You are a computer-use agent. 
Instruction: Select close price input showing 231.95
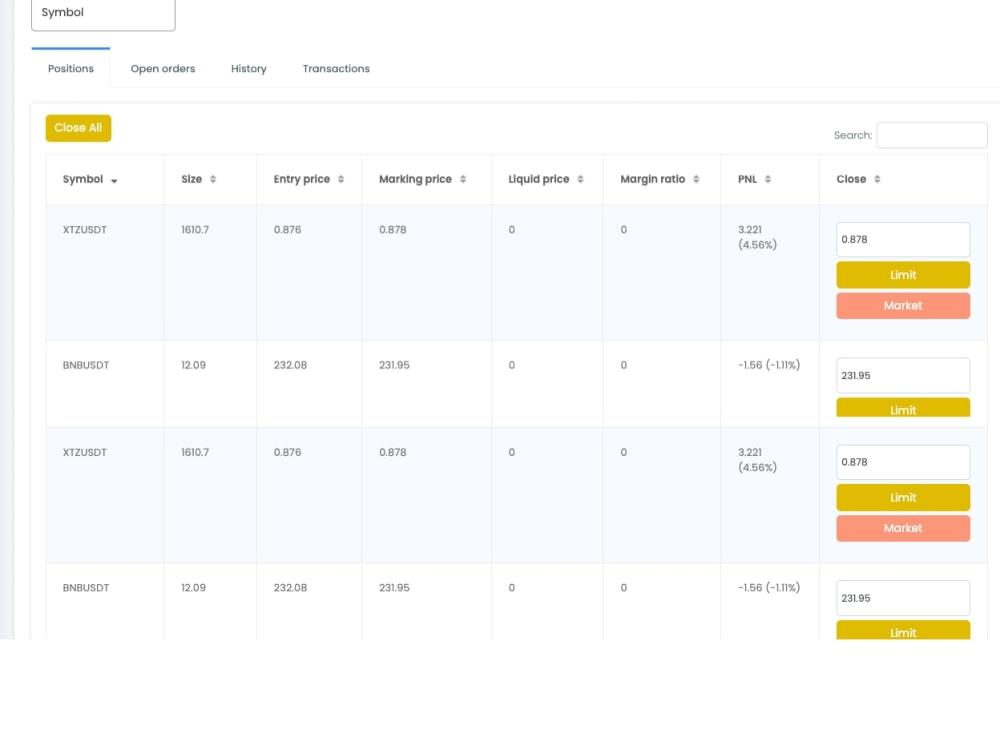click(903, 375)
